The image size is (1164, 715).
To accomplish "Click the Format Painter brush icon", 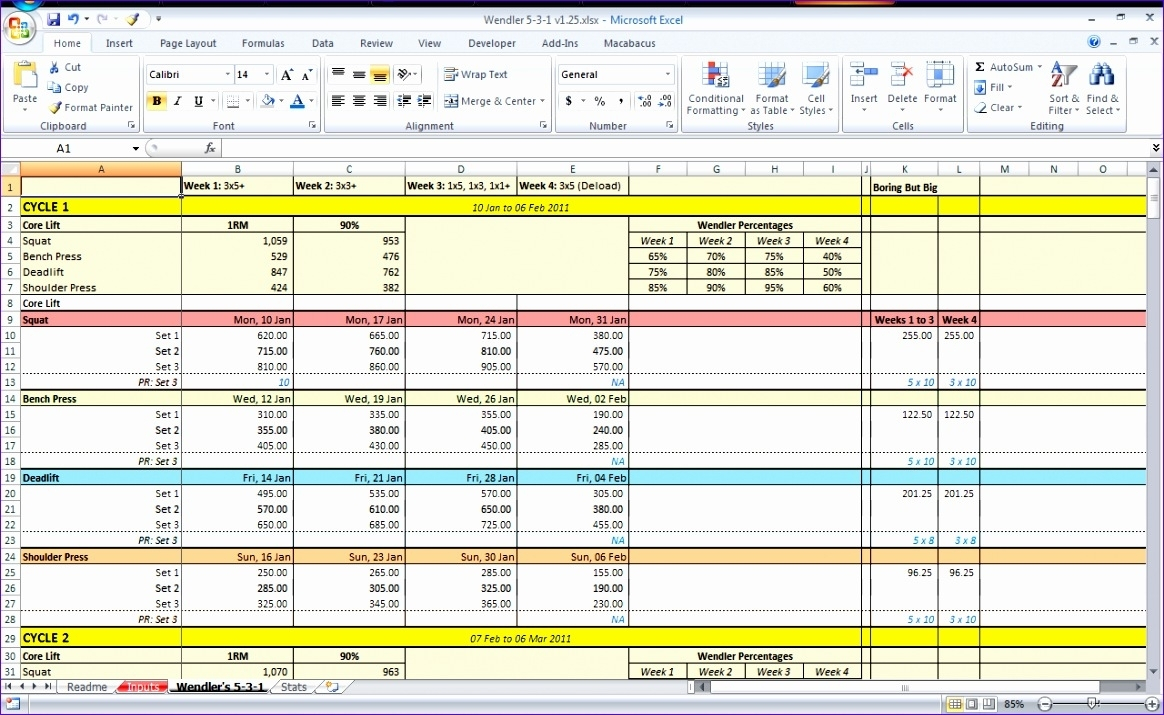I will [56, 108].
